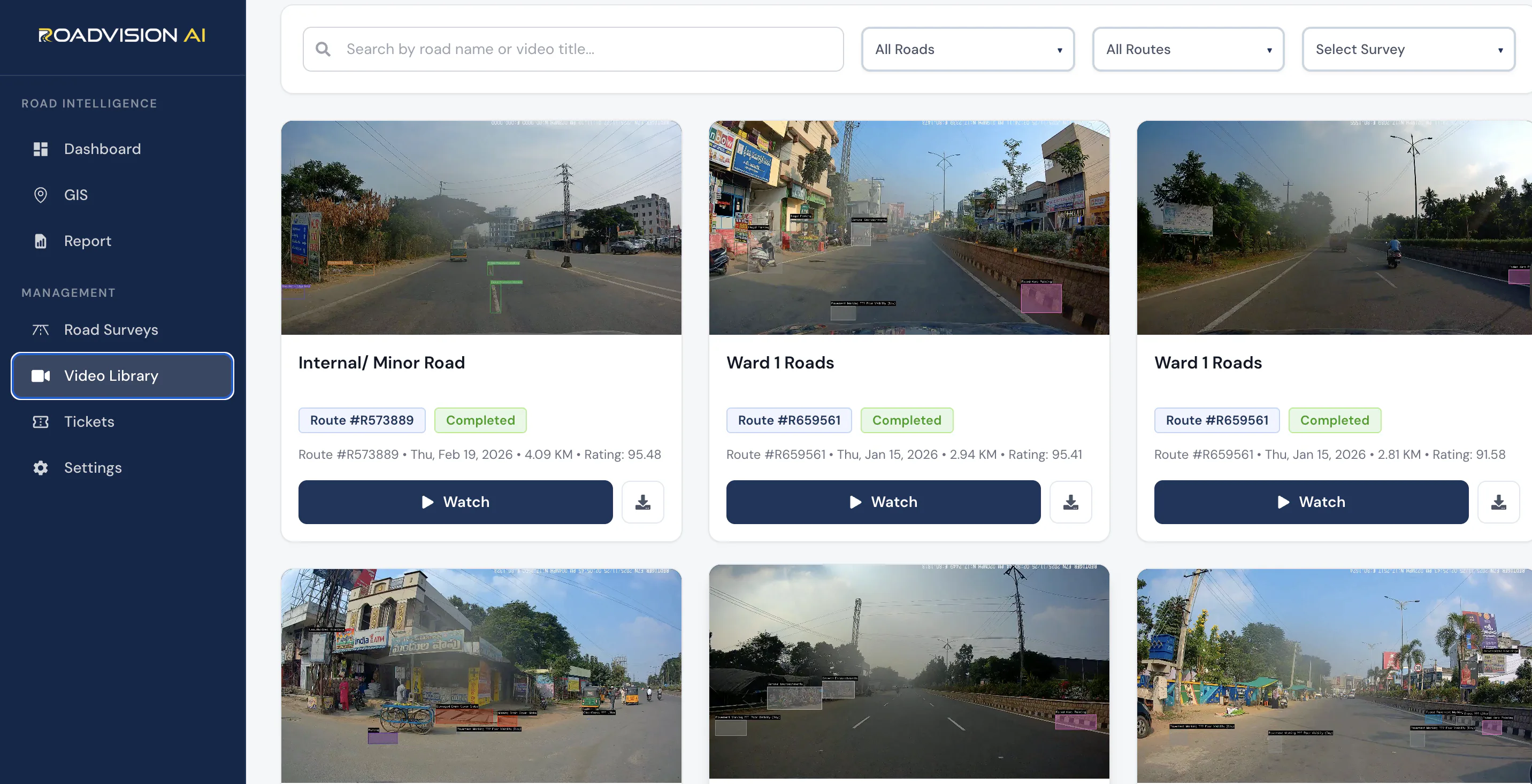This screenshot has height=784, width=1532.
Task: Open the GIS menu item
Action: point(122,195)
